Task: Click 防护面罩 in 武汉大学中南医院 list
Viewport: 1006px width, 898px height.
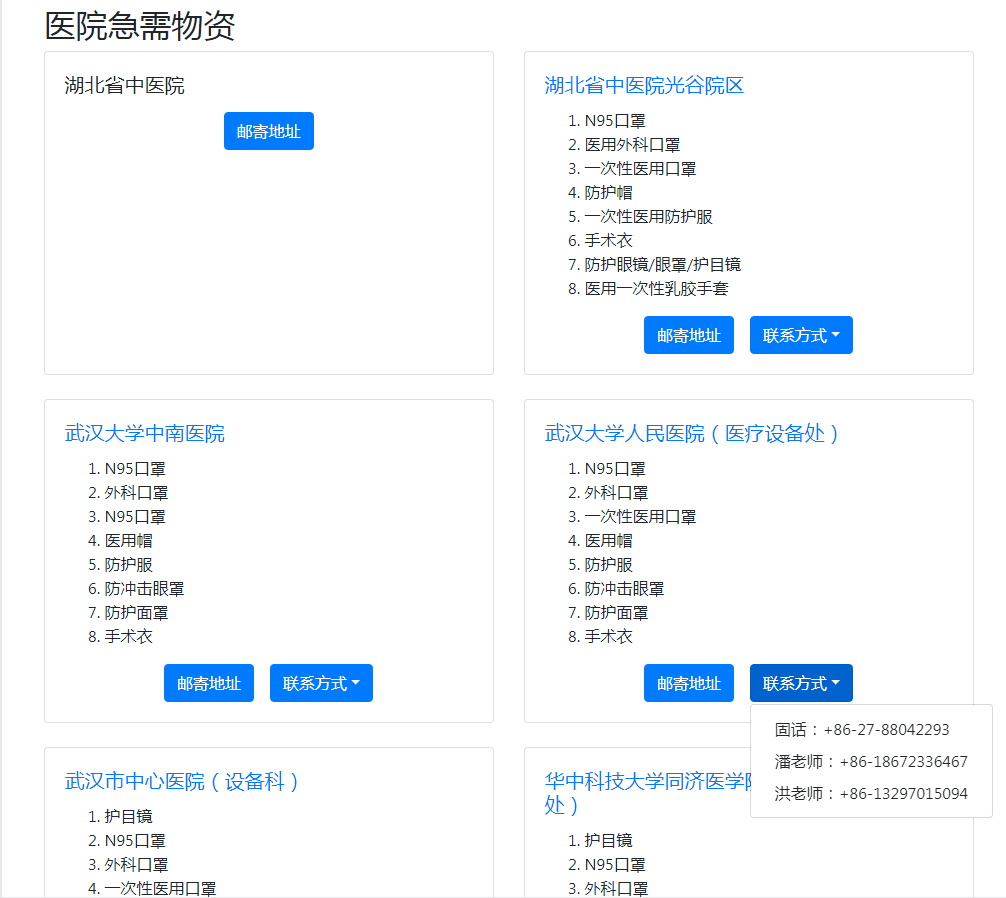Action: (x=136, y=613)
